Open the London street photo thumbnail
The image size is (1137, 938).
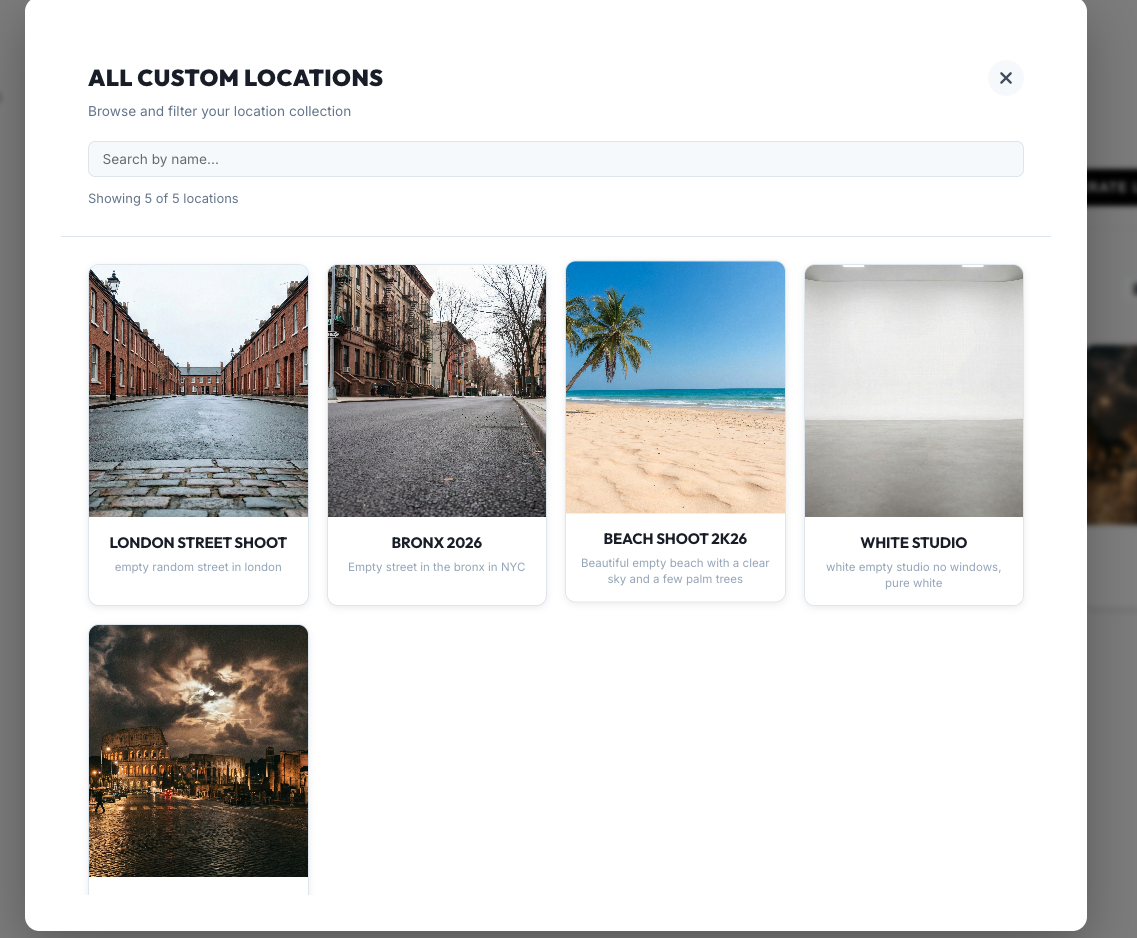pyautogui.click(x=198, y=391)
